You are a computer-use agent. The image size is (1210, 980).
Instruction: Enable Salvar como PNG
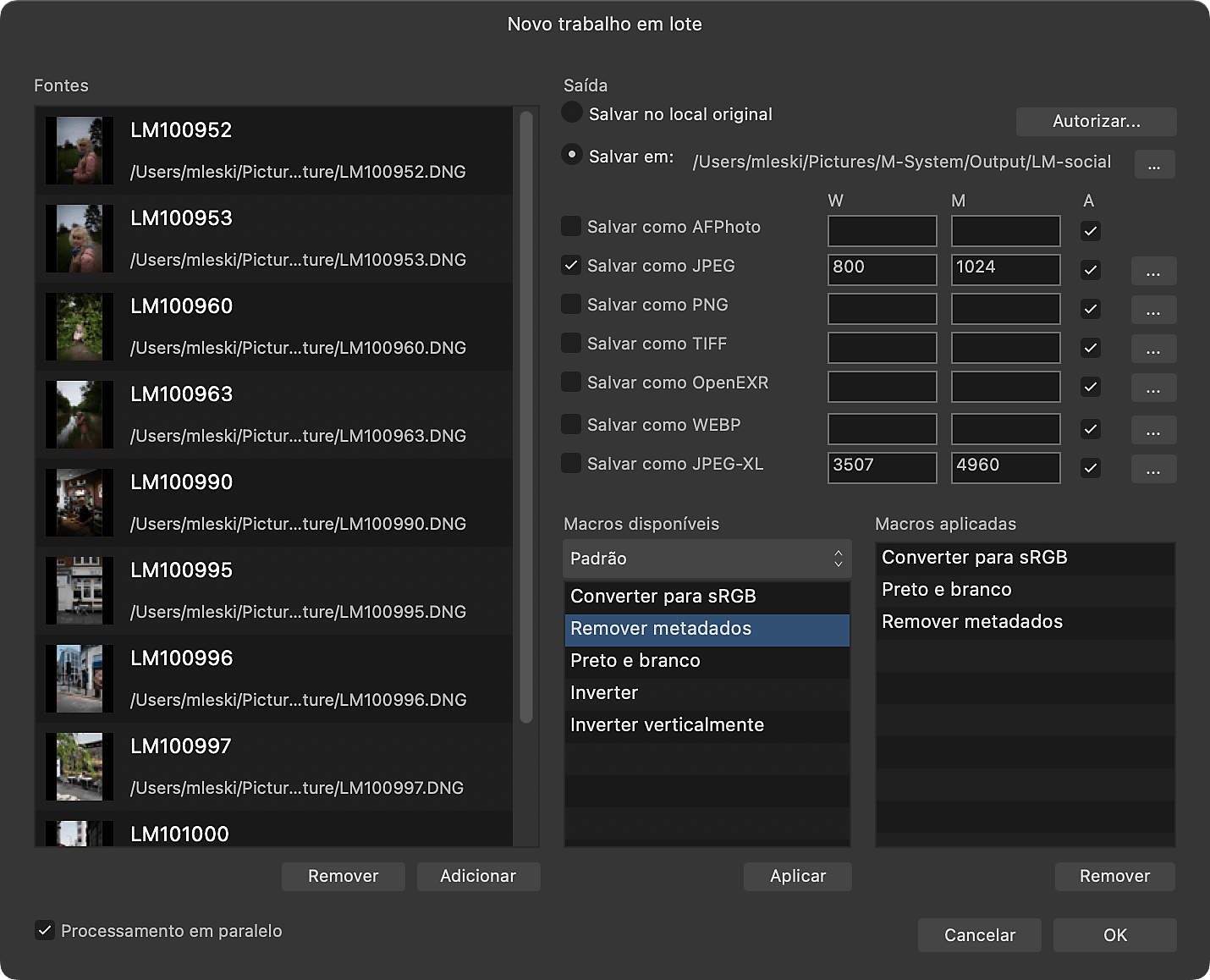click(571, 304)
